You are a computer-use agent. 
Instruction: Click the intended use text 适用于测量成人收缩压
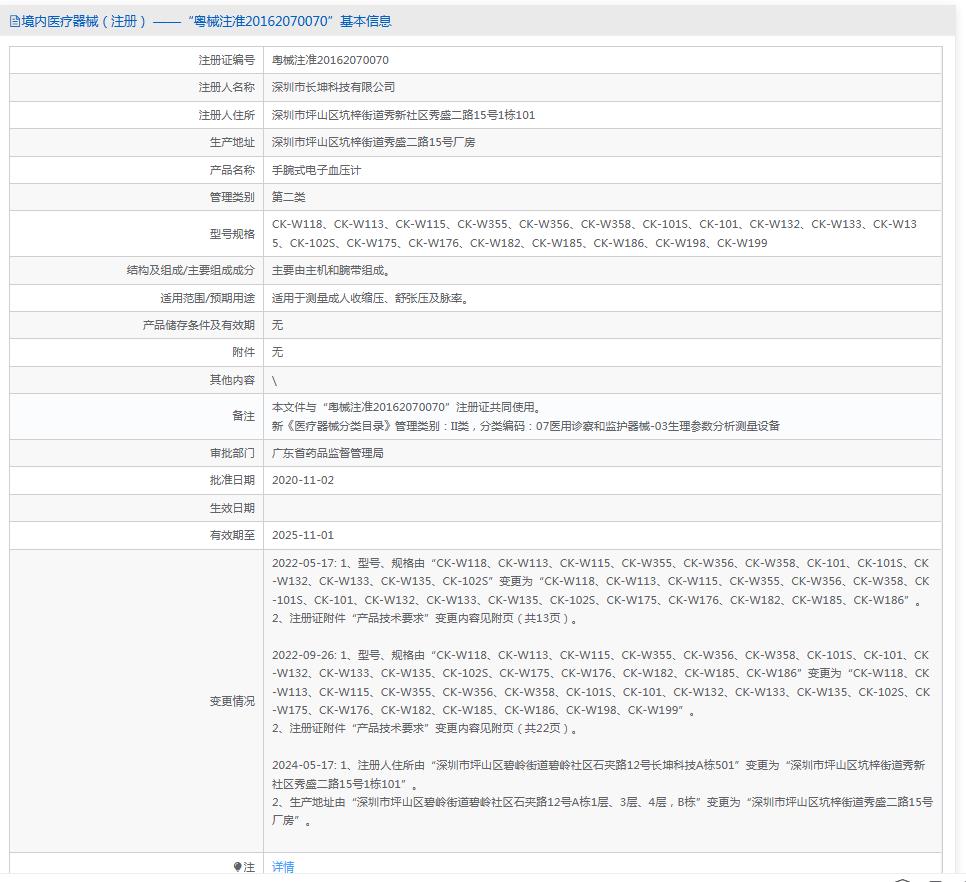pos(369,297)
